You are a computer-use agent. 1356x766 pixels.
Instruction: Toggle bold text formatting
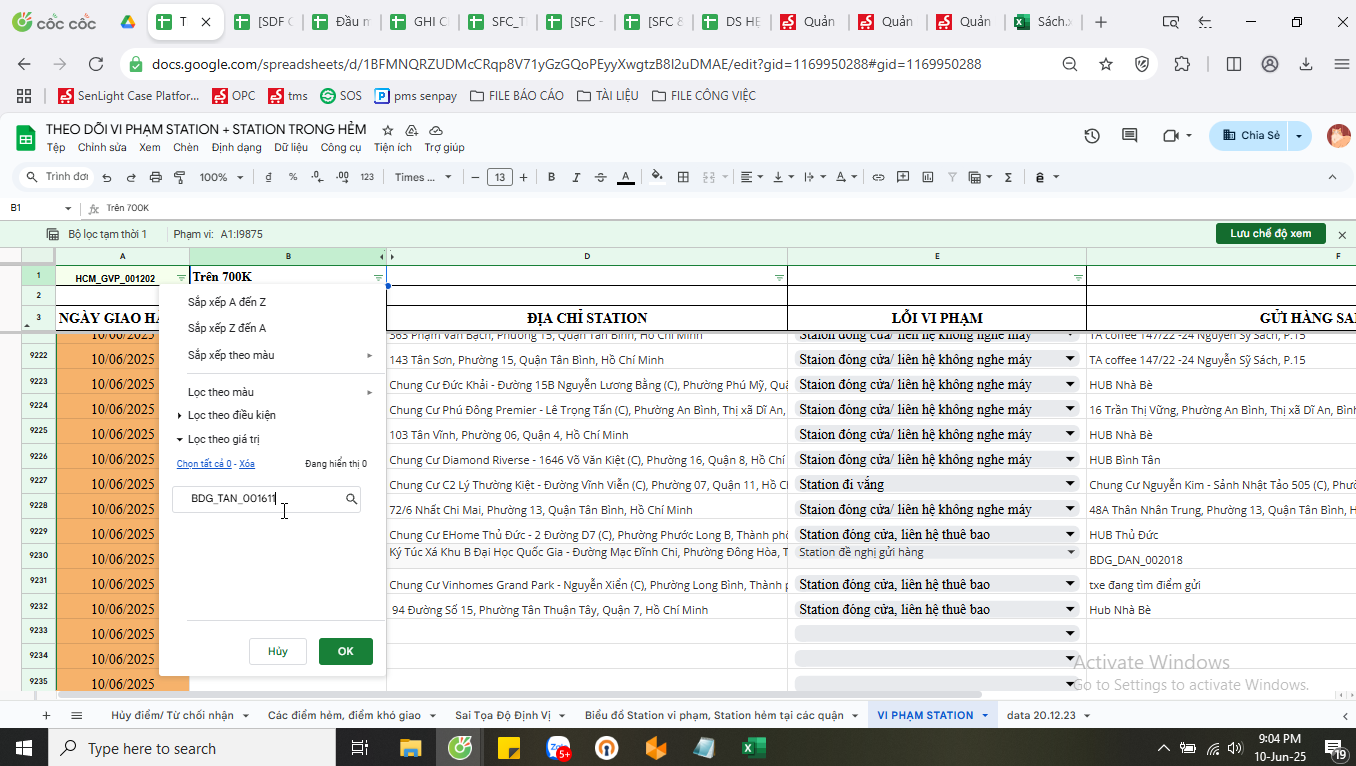click(551, 177)
